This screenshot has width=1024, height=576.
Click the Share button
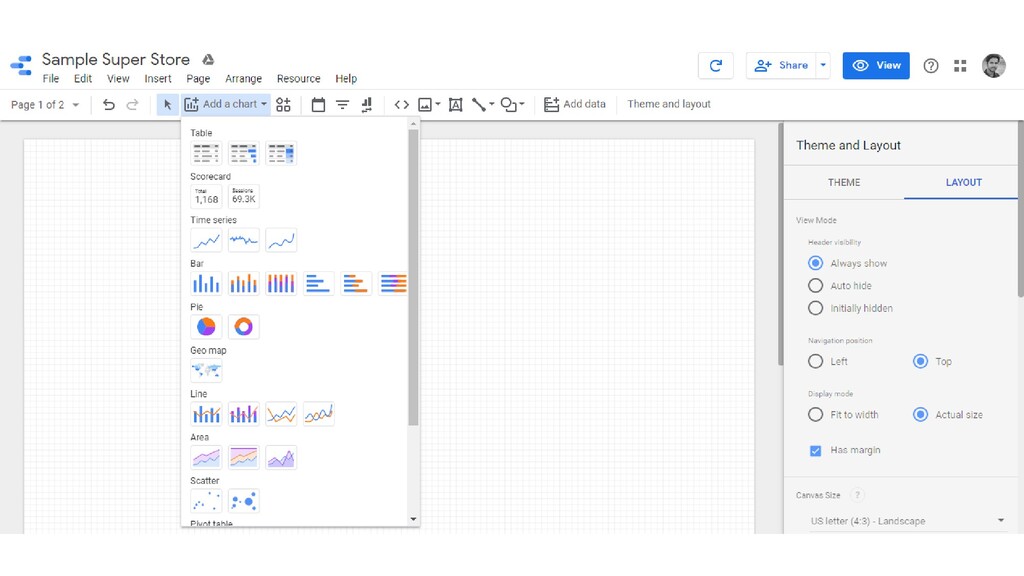[x=781, y=65]
